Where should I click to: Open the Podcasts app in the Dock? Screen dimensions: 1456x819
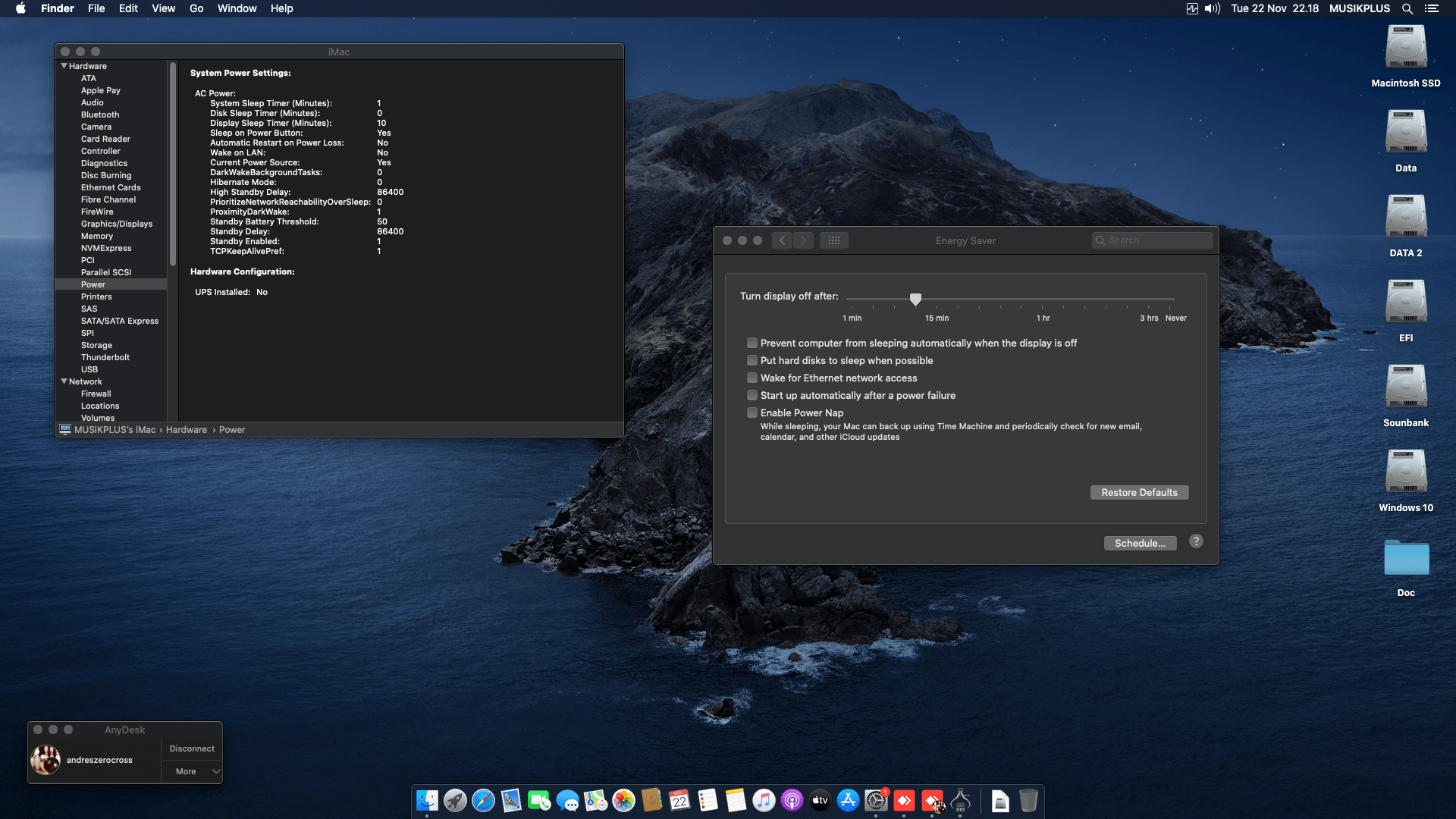tap(792, 800)
